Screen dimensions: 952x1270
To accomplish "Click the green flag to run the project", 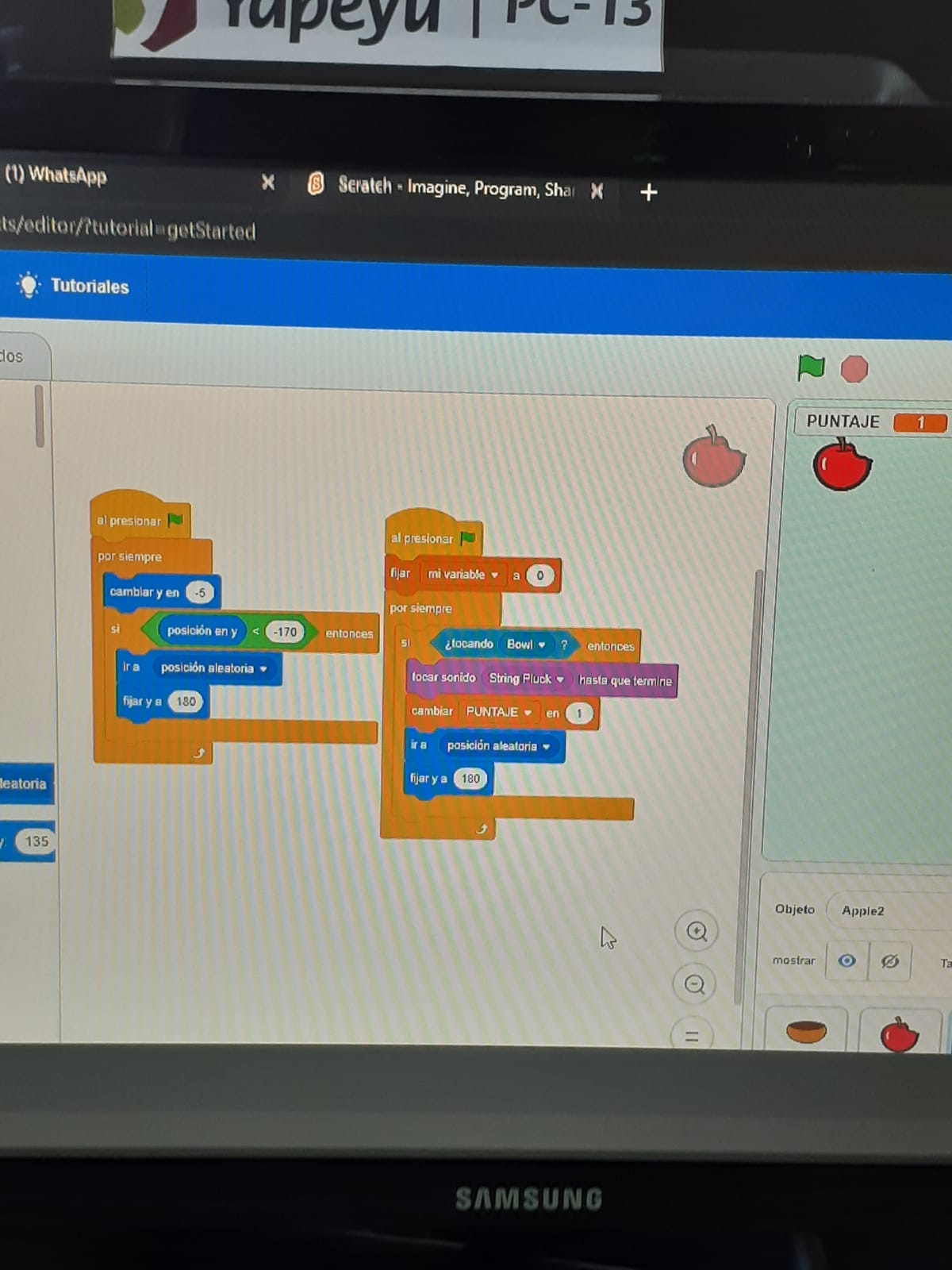I will (811, 368).
